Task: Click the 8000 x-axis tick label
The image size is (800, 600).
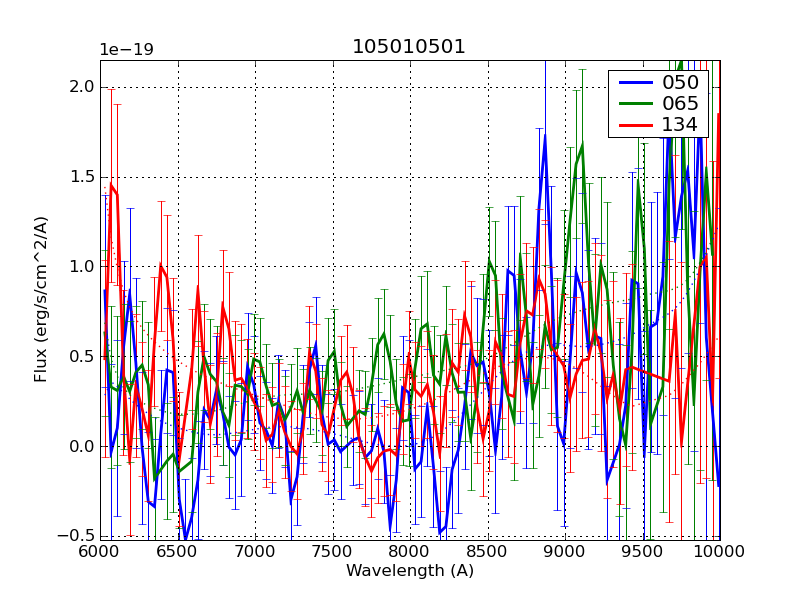Action: pos(410,551)
